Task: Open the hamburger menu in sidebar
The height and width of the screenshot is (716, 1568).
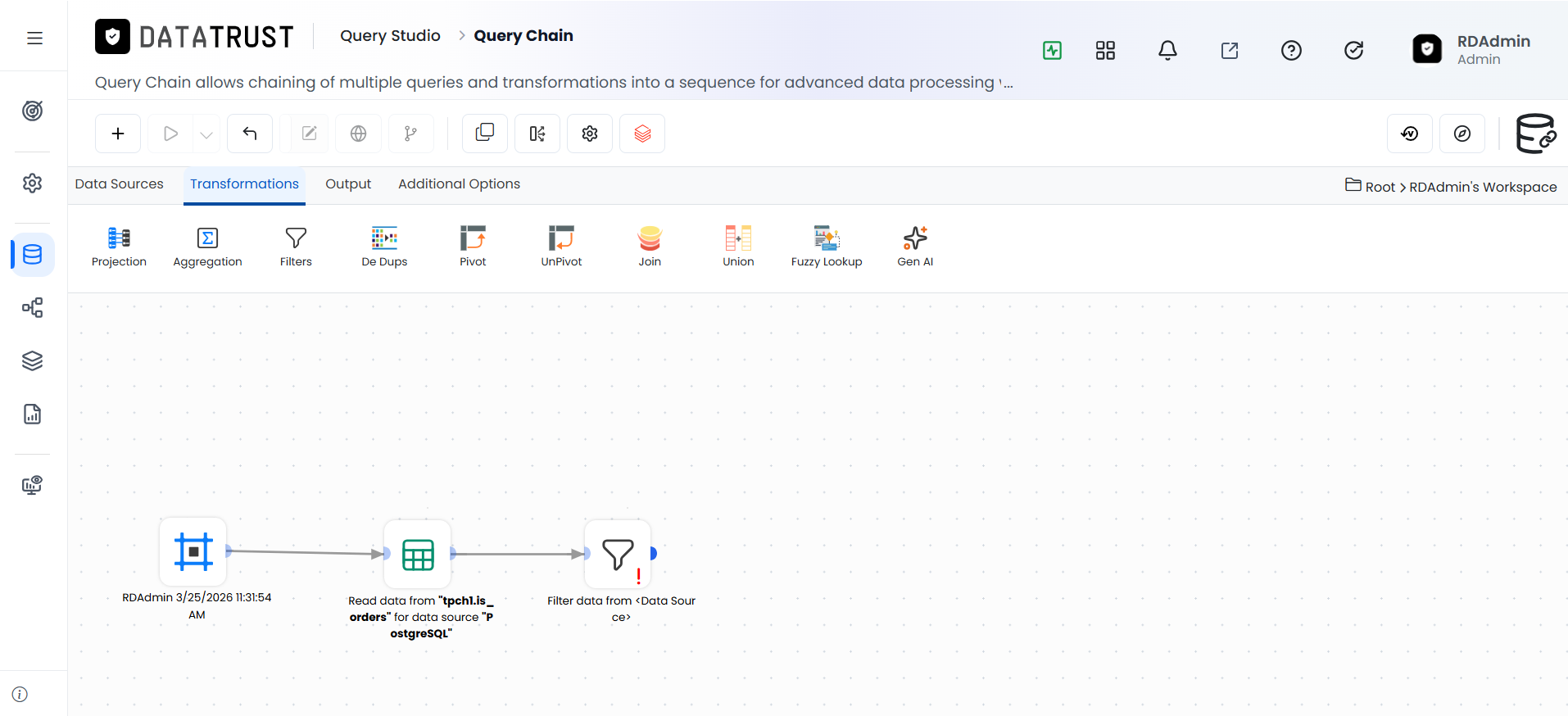Action: tap(34, 38)
